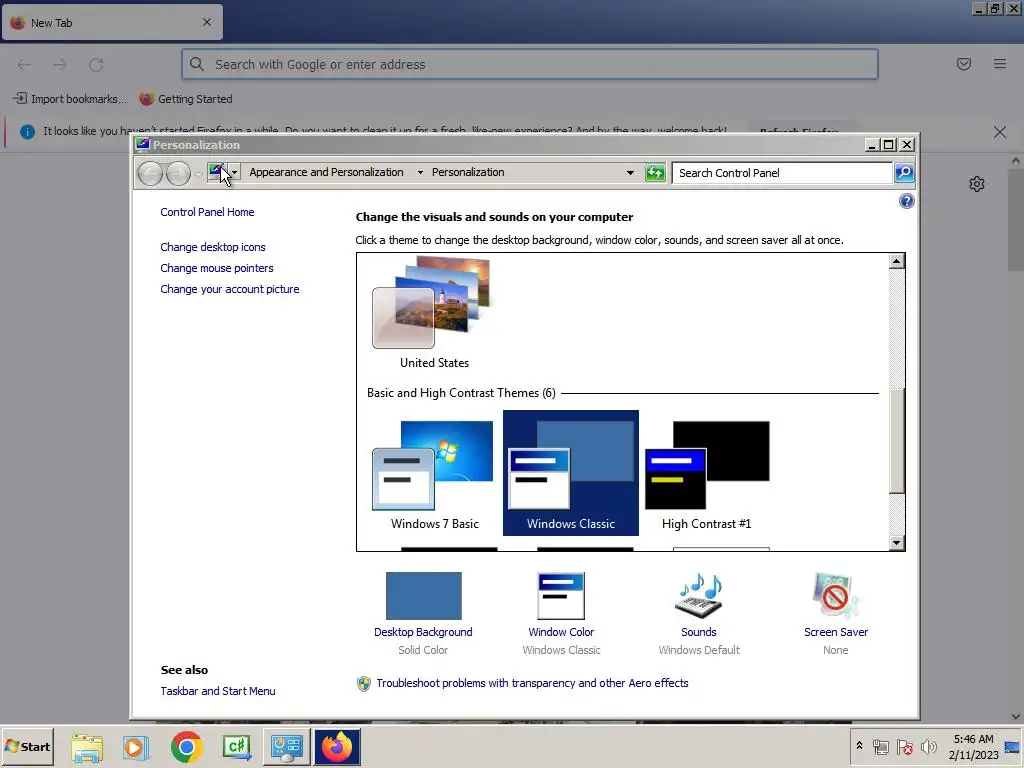
Task: Select the High Contrast #1 theme
Action: pyautogui.click(x=707, y=473)
